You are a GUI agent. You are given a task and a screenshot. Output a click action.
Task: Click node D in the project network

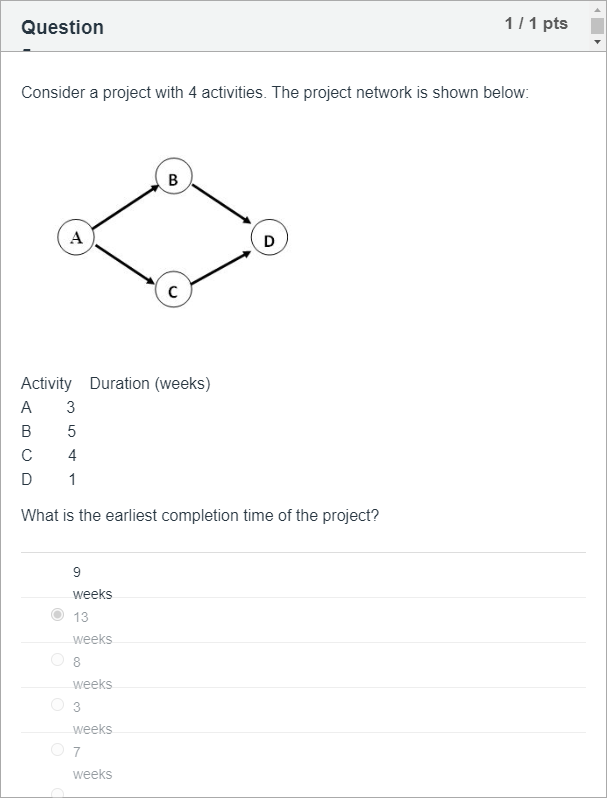[x=269, y=237]
